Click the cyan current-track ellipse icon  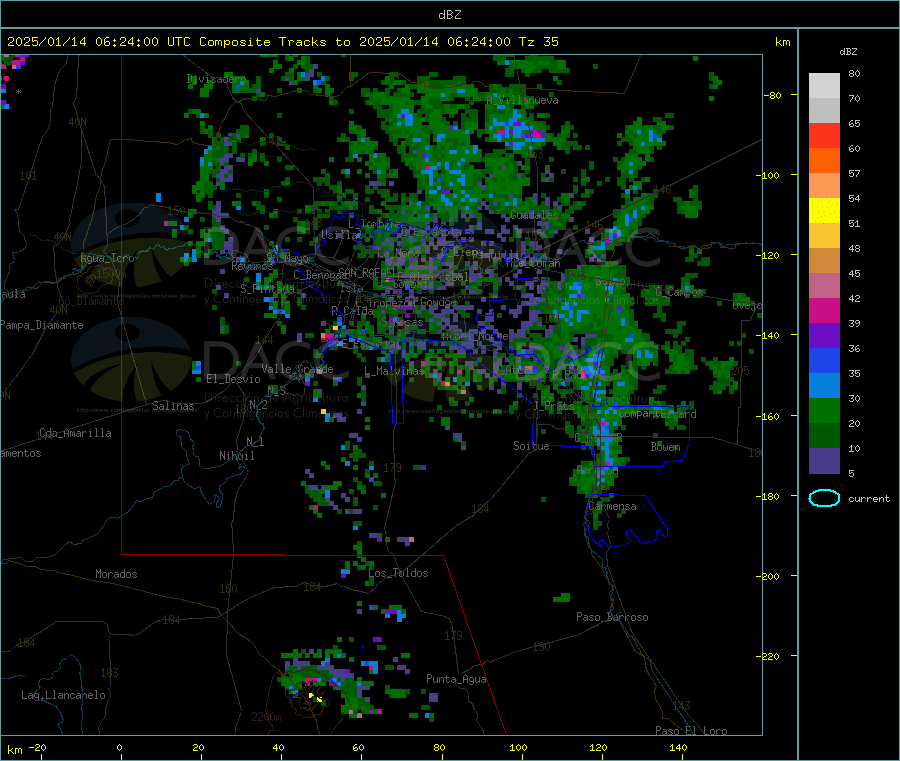click(824, 498)
